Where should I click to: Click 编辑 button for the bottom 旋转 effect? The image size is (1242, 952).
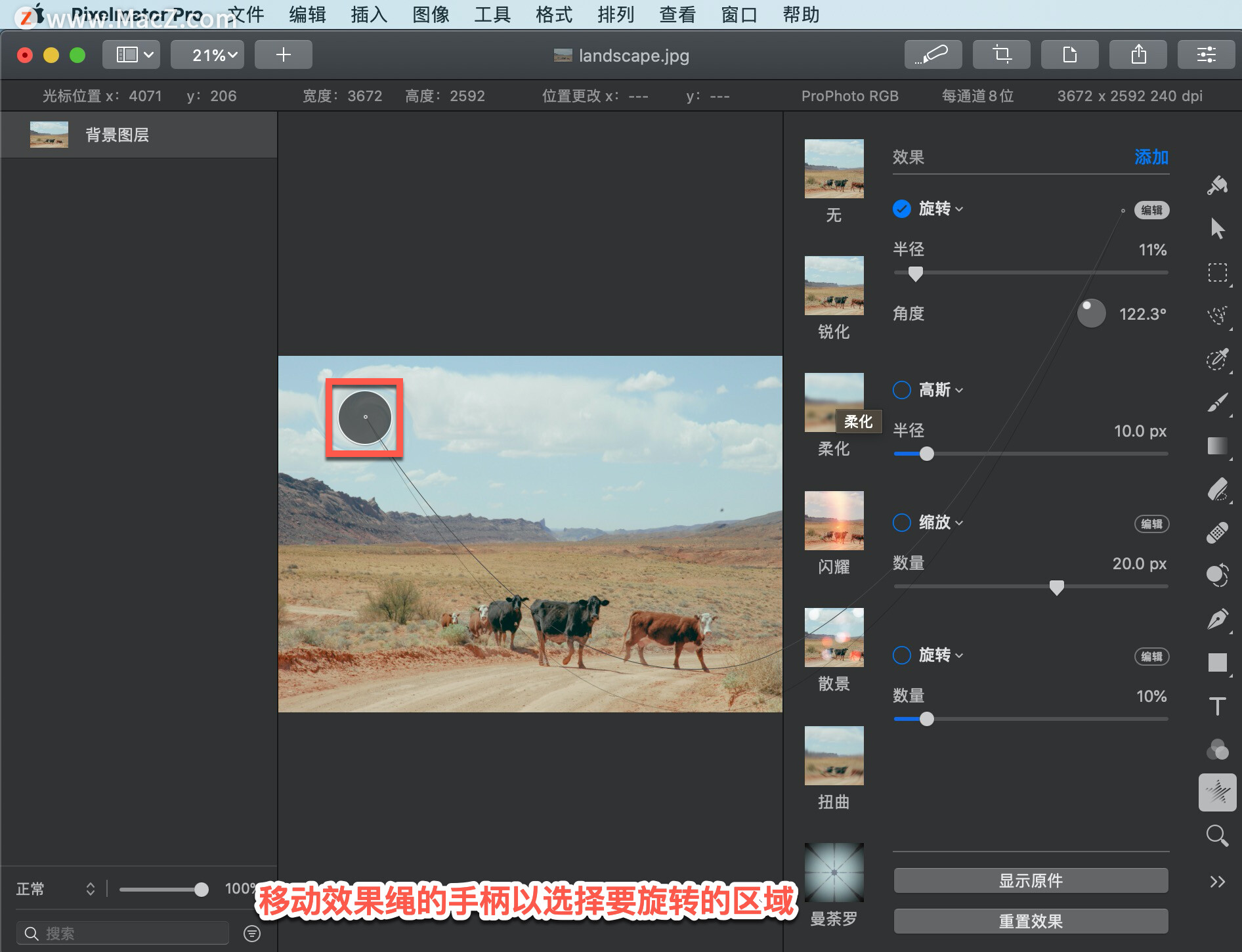[x=1152, y=657]
